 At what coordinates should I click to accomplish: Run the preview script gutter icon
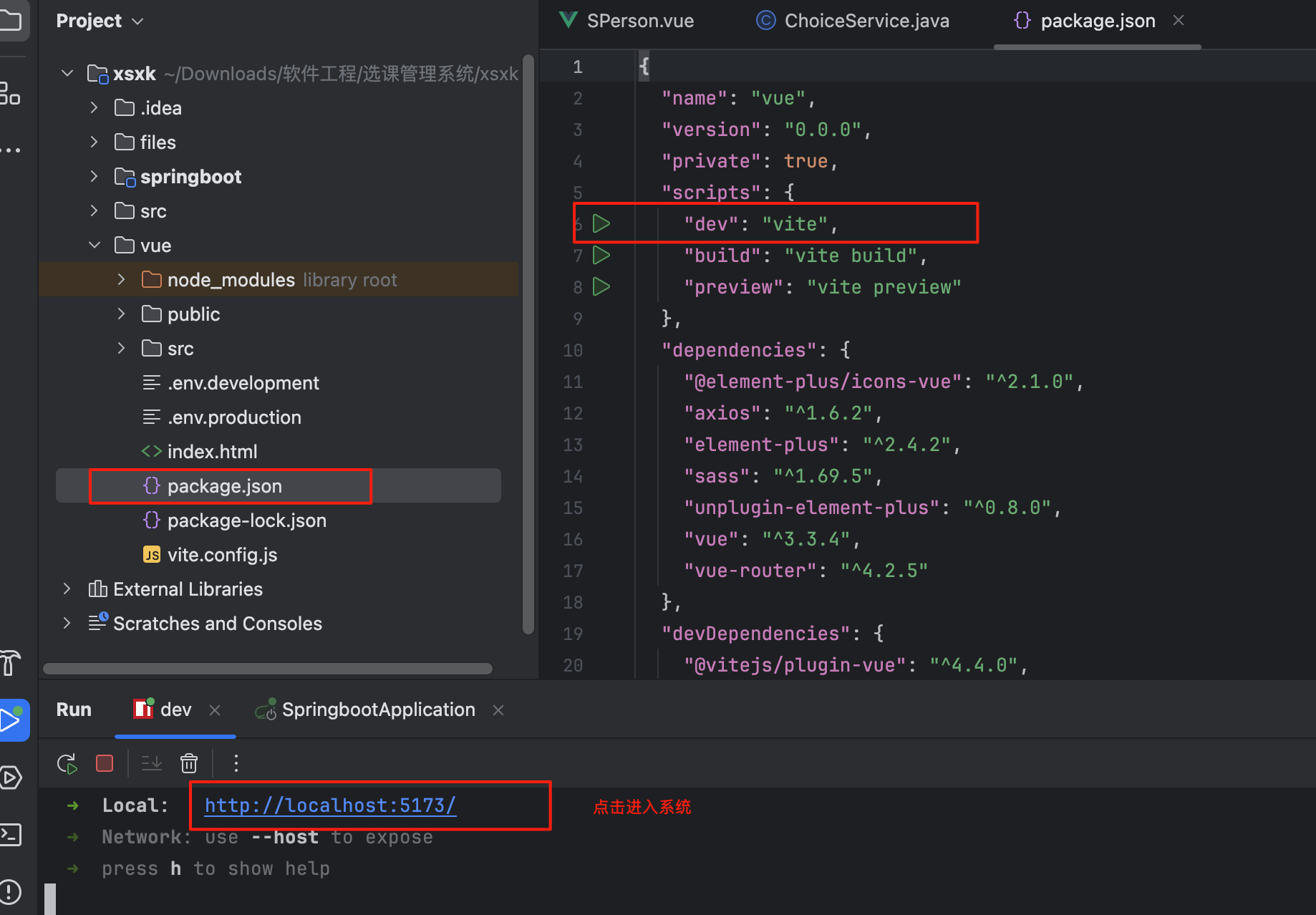(601, 287)
